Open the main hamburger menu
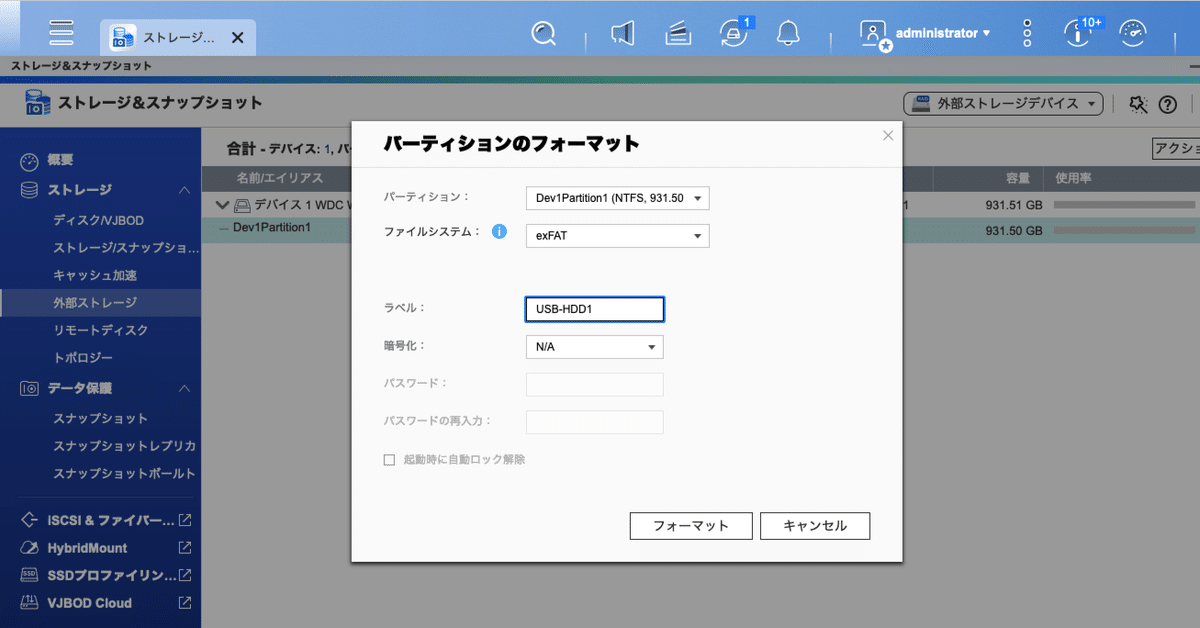 (x=62, y=33)
